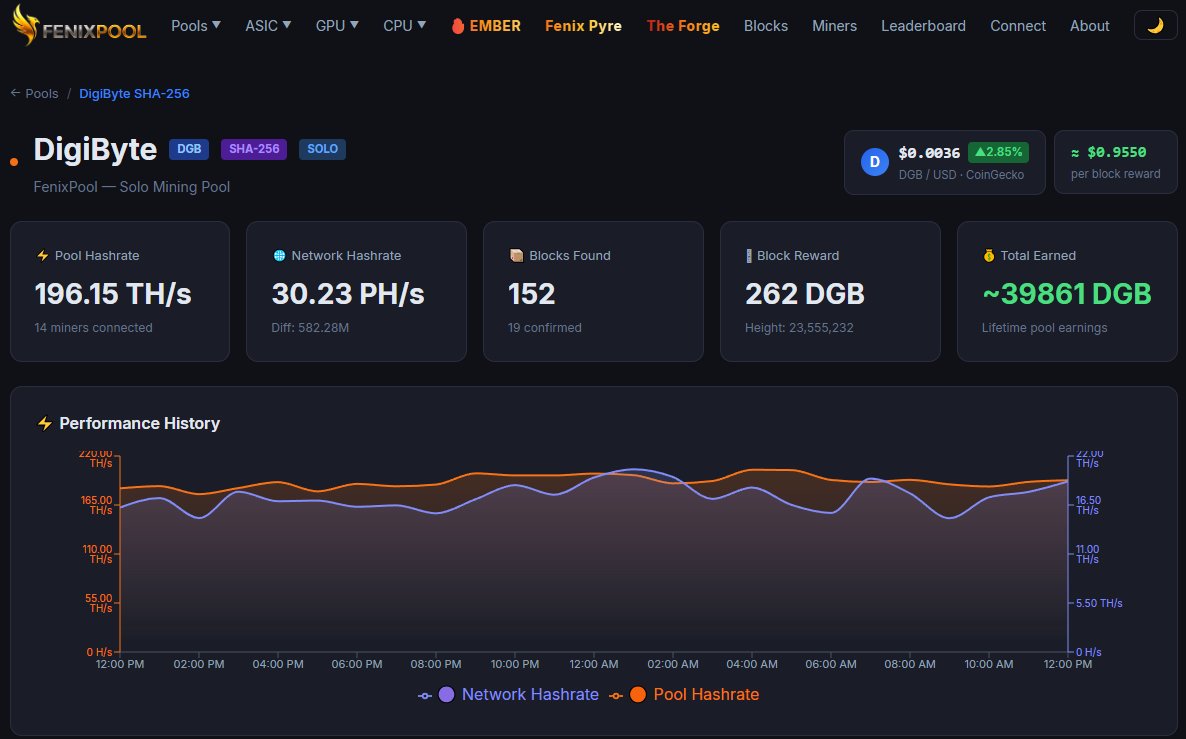Click the back arrow icon before Pools
1186x739 pixels.
(x=15, y=92)
